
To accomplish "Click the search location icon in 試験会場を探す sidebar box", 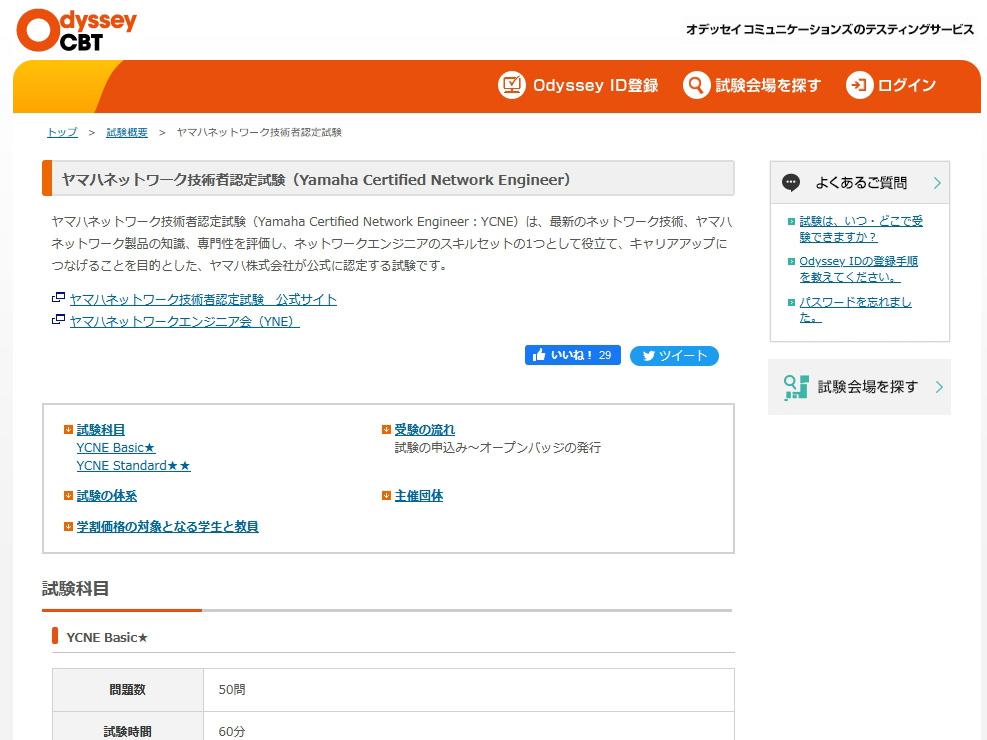I will 796,386.
